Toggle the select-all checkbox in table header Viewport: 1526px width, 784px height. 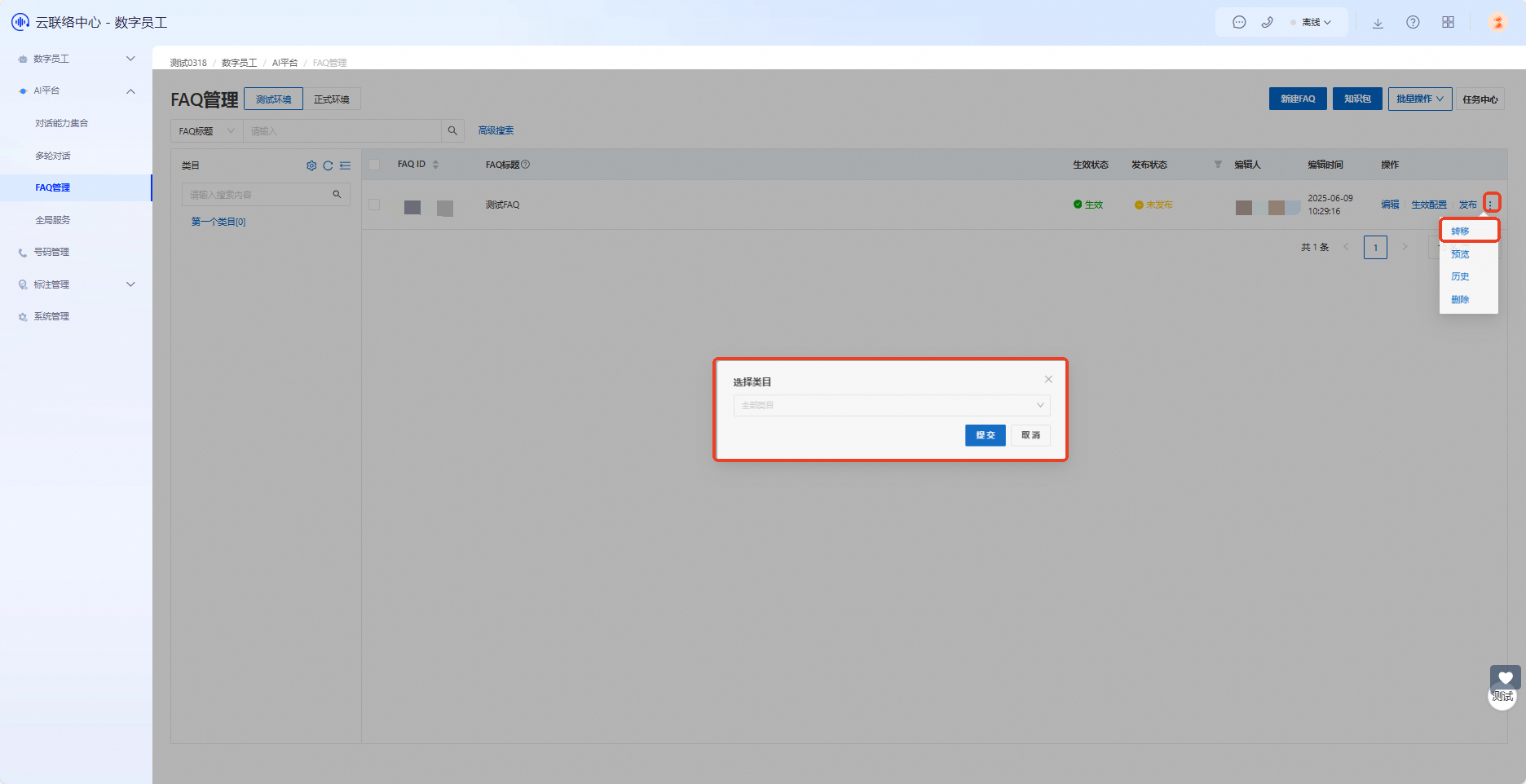coord(374,165)
